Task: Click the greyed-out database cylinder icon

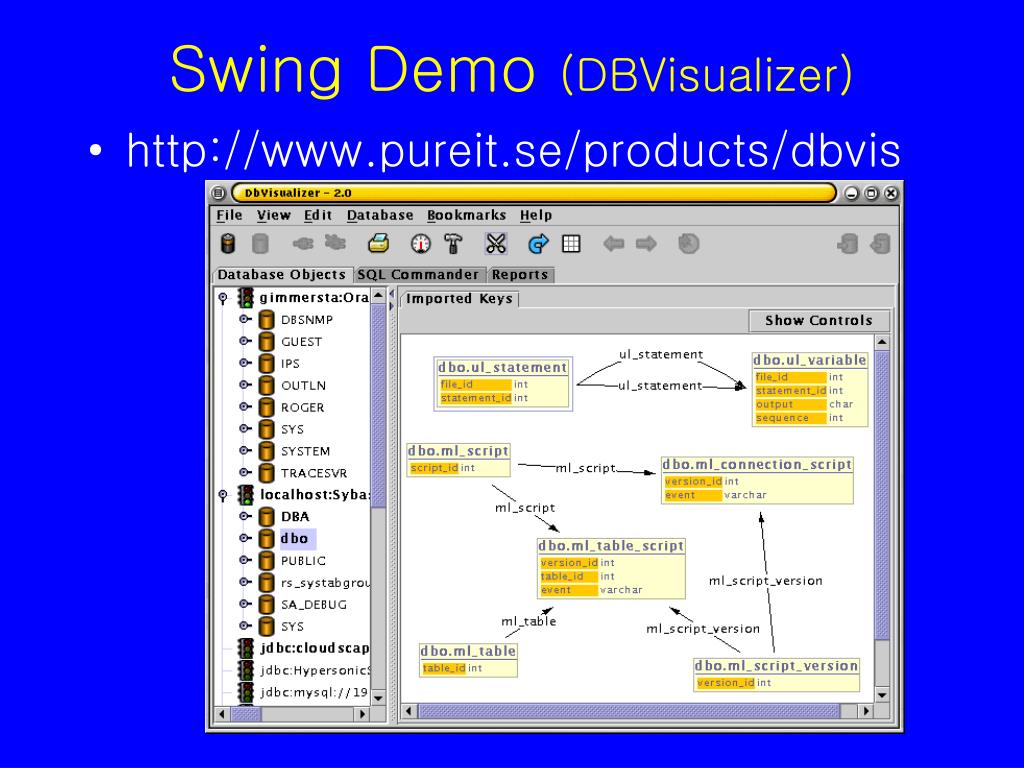Action: click(x=260, y=244)
